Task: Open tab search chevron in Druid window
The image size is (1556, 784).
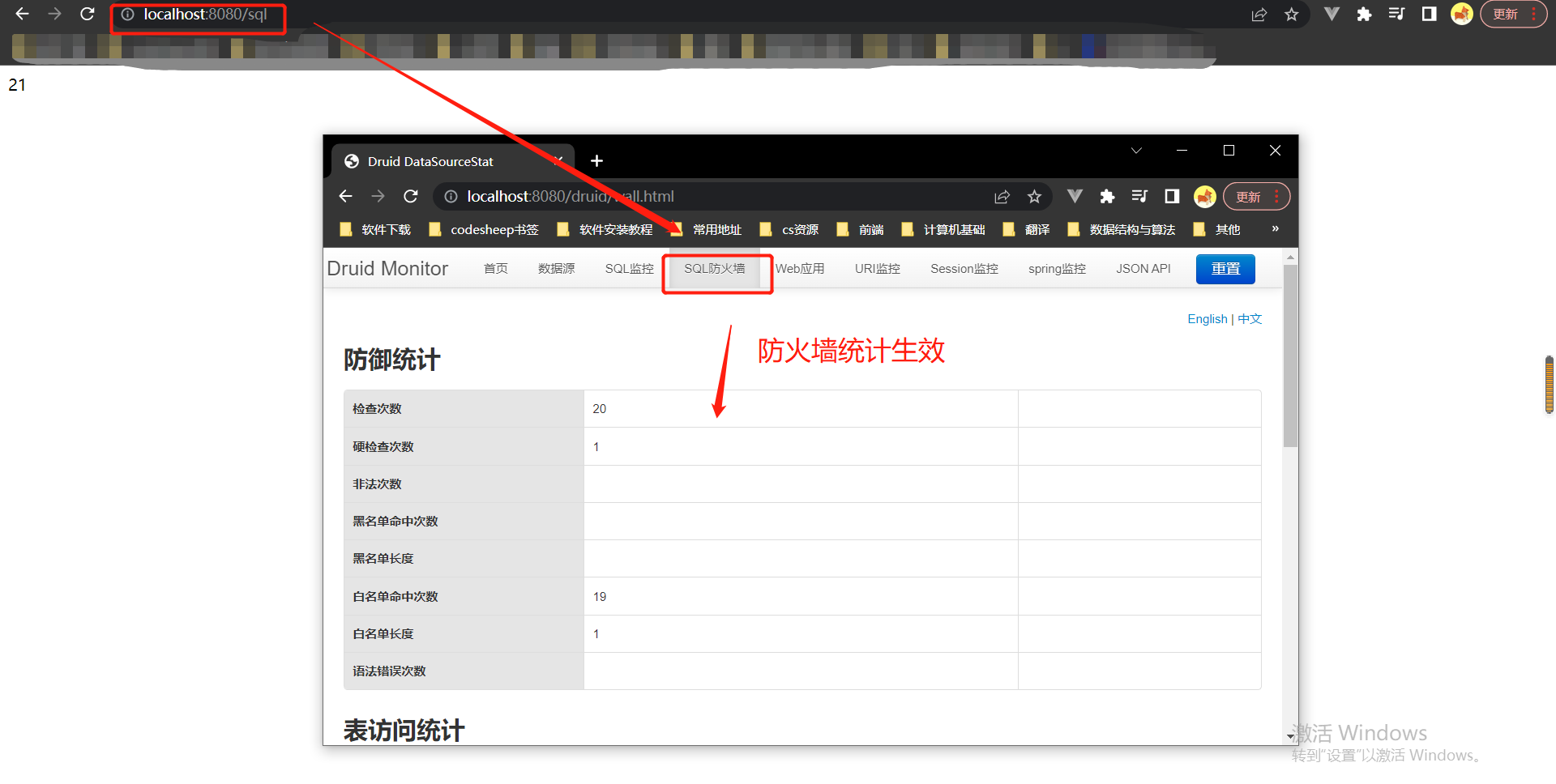Action: click(1136, 151)
